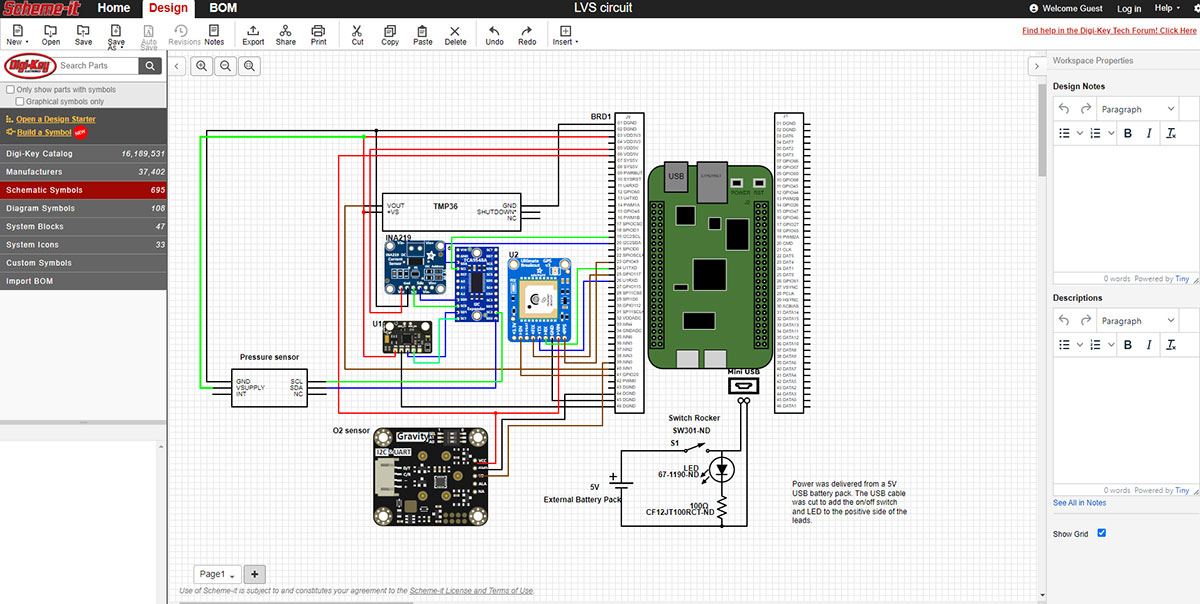
Task: Click the Search Parts input field
Action: (x=97, y=66)
